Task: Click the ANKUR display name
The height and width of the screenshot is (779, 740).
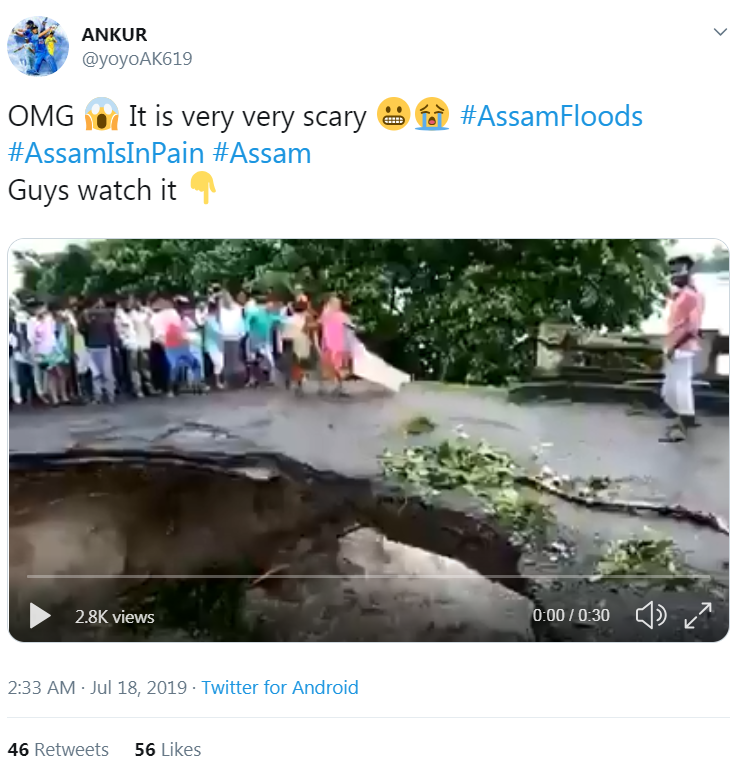Action: coord(114,35)
